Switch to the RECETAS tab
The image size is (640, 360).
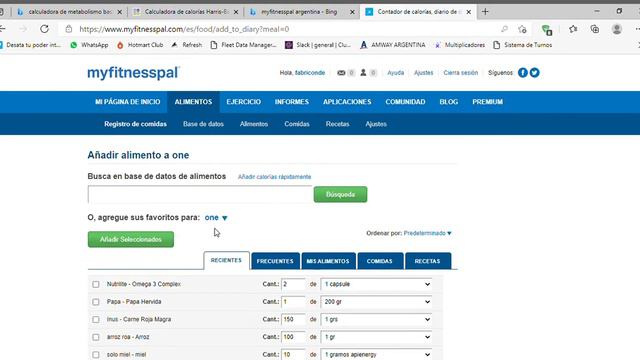tap(427, 261)
